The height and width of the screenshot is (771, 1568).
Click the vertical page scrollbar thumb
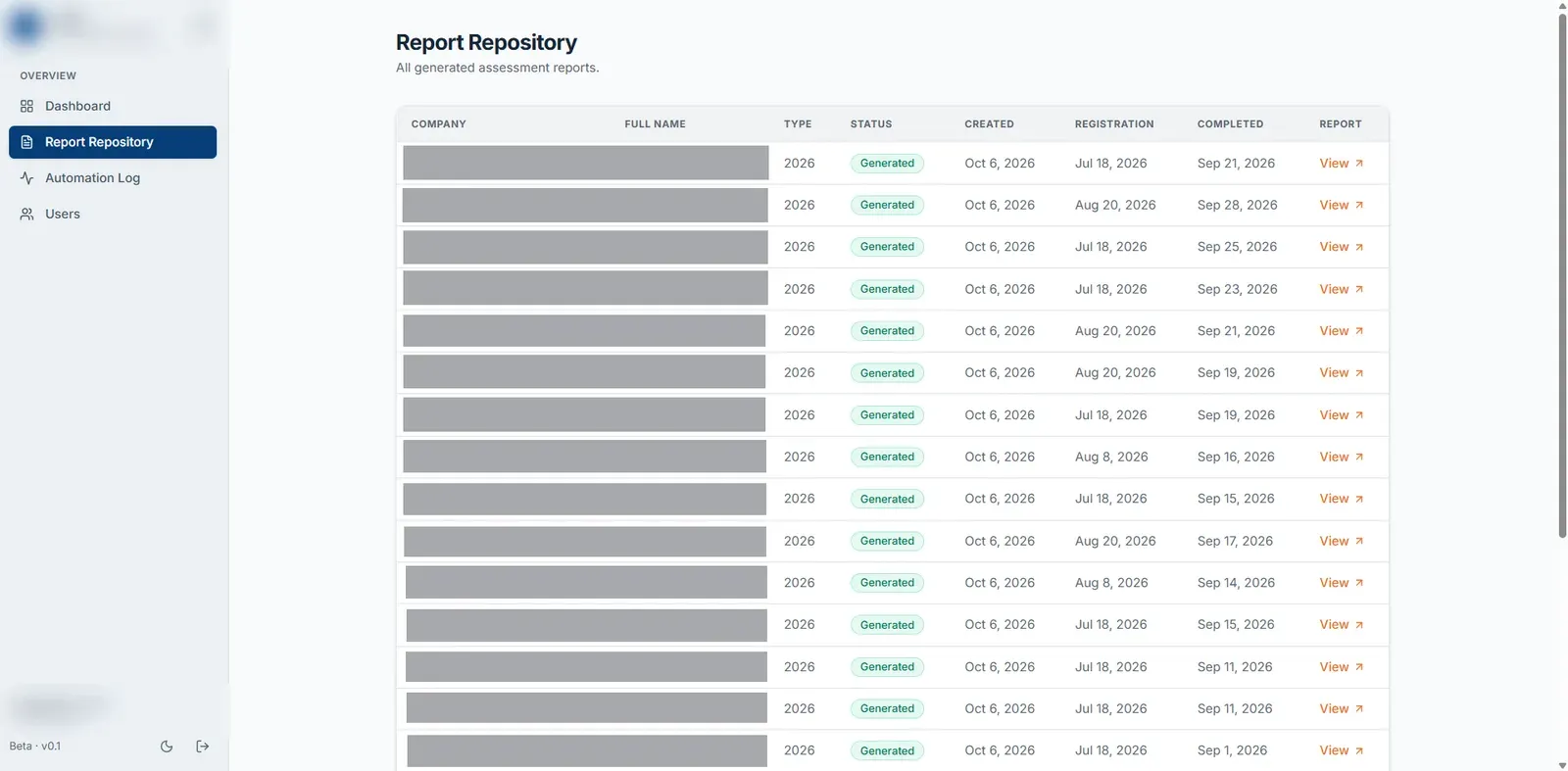pyautogui.click(x=1562, y=274)
